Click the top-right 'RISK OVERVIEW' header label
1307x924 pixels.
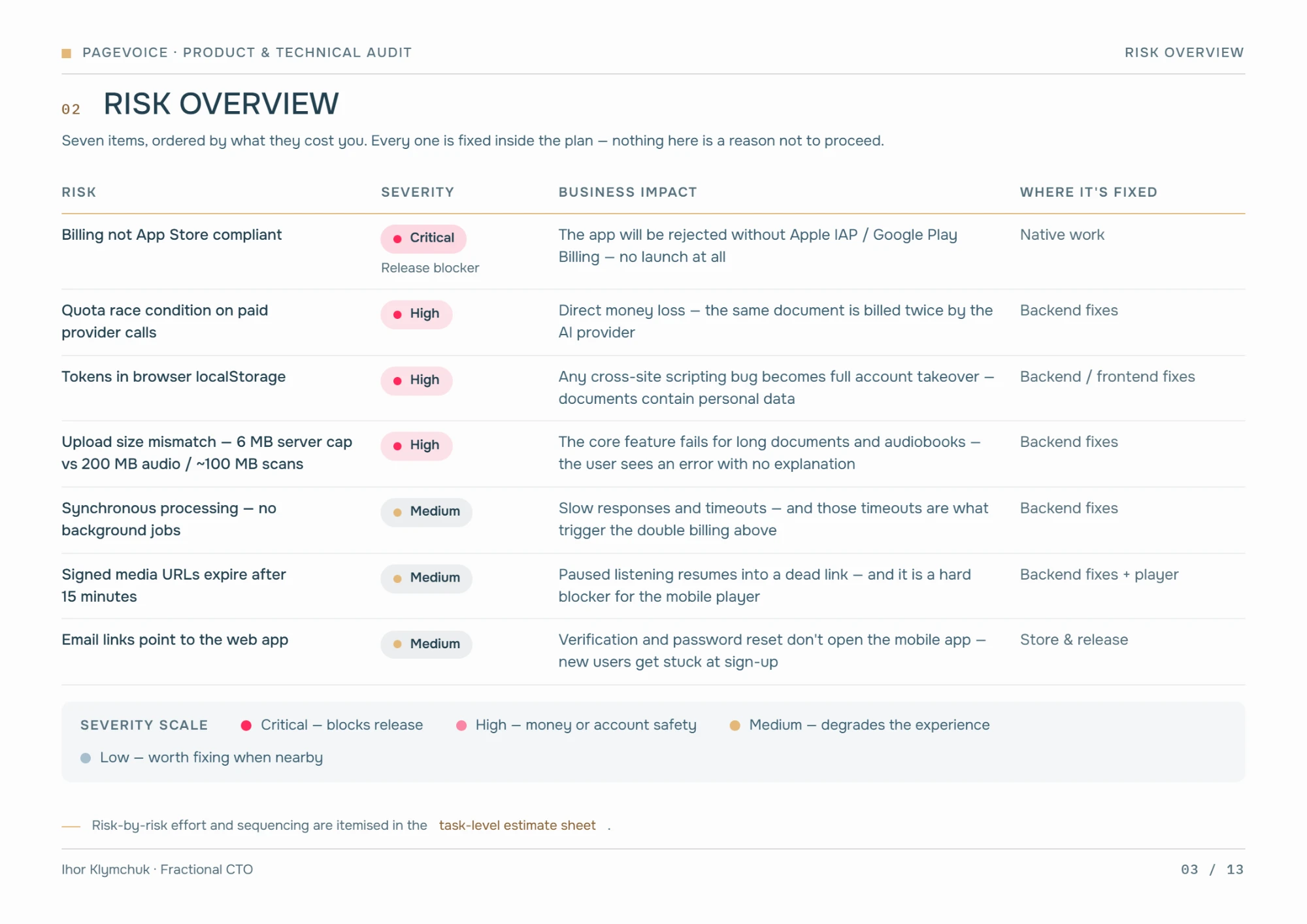tap(1184, 52)
